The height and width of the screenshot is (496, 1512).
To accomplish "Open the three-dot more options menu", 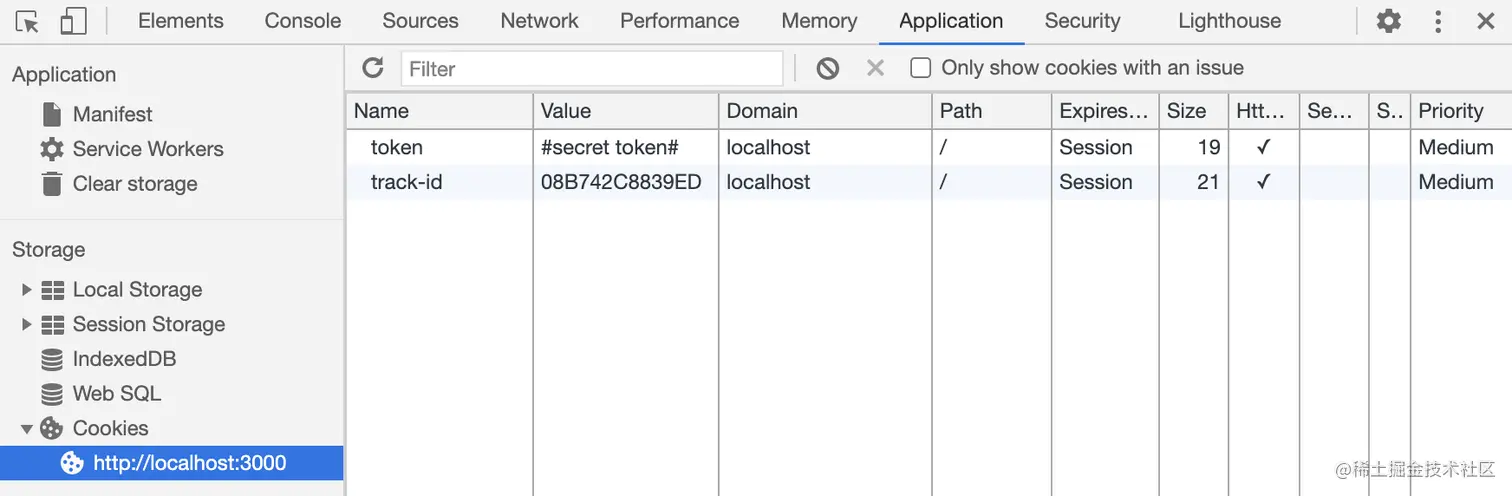I will click(x=1438, y=21).
